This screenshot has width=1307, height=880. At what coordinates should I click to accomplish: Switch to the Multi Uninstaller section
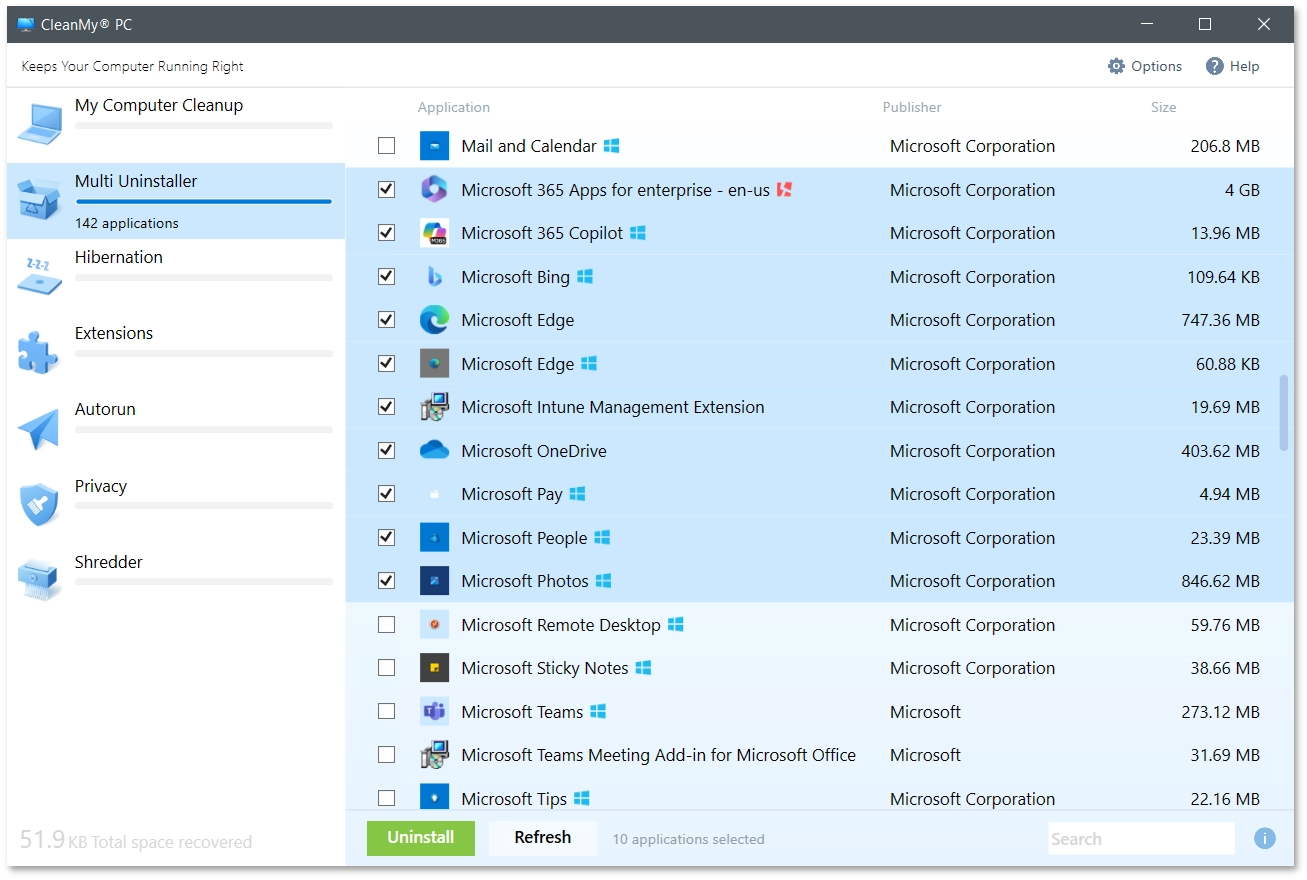136,182
